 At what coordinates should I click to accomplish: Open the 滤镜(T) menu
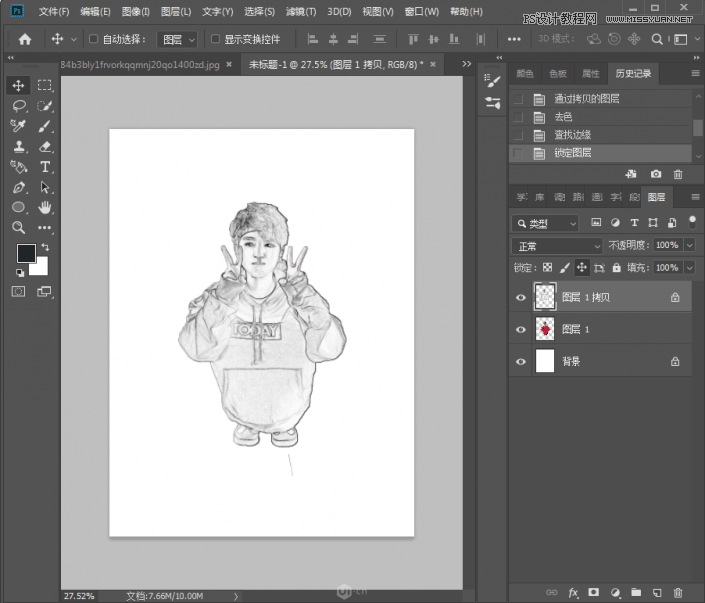coord(301,12)
